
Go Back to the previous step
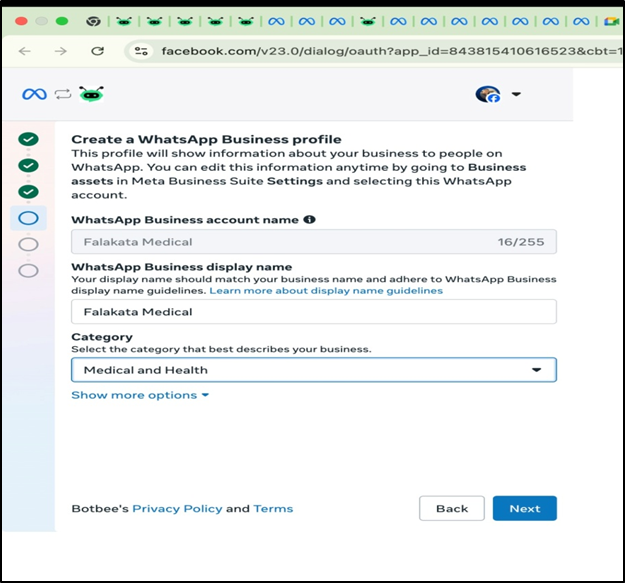[451, 508]
